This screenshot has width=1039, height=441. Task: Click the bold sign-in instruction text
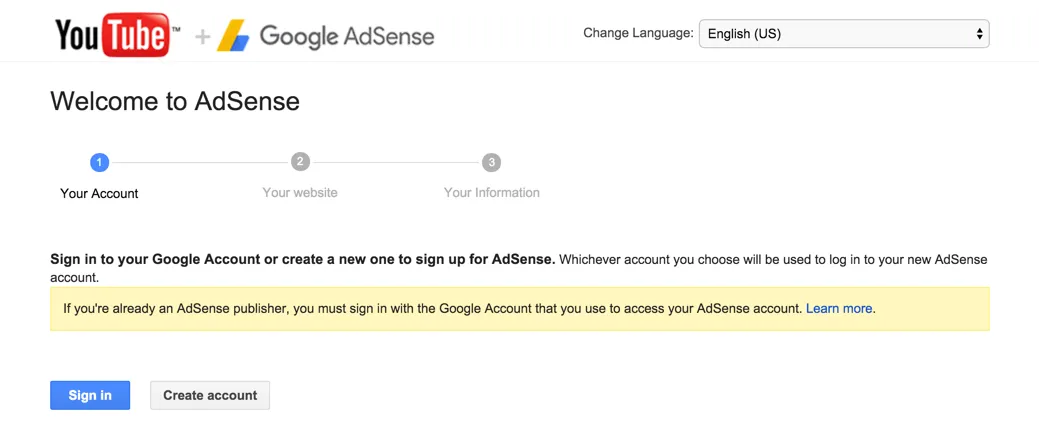[302, 259]
